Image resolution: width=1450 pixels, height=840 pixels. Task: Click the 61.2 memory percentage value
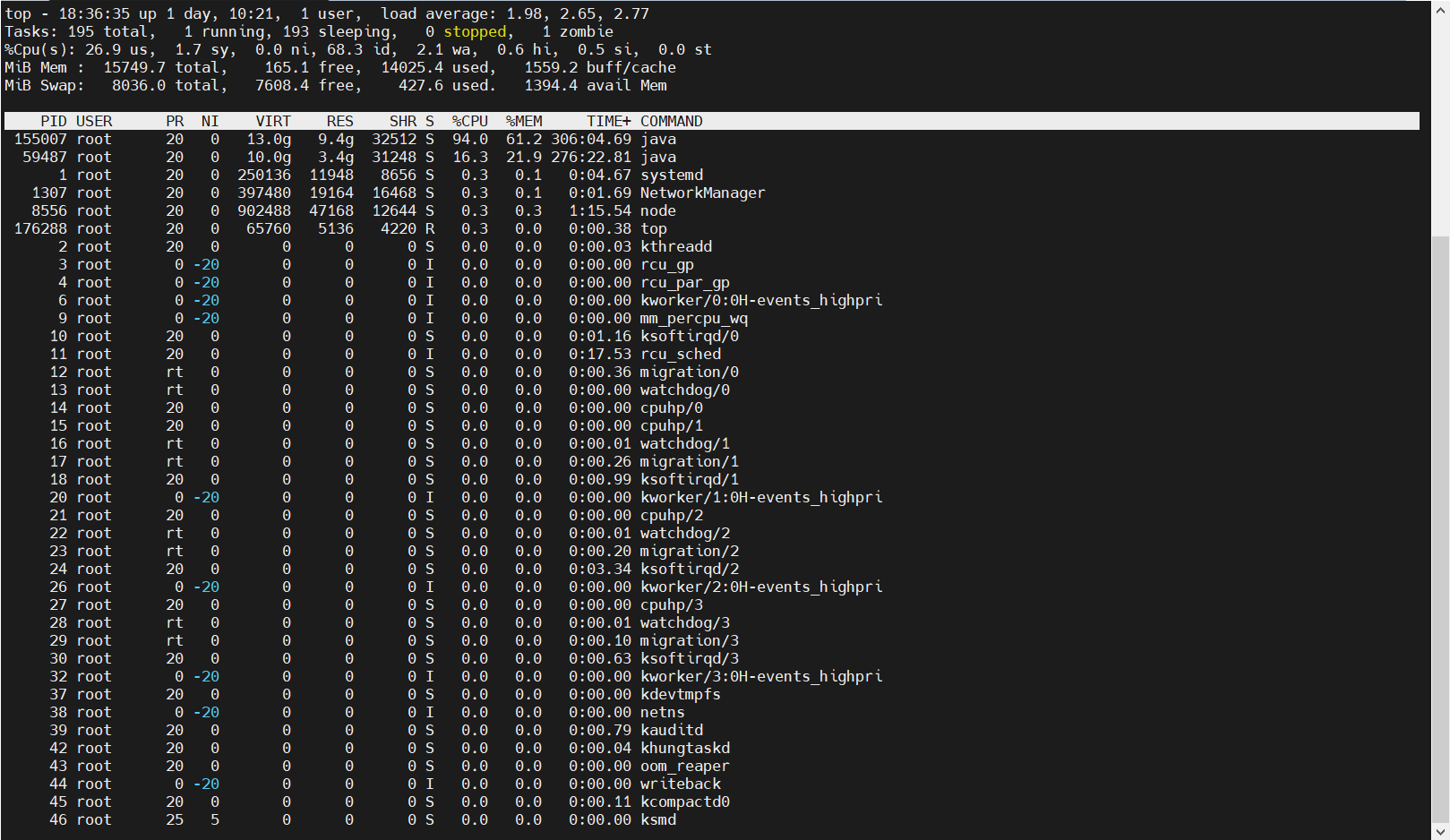[x=524, y=139]
